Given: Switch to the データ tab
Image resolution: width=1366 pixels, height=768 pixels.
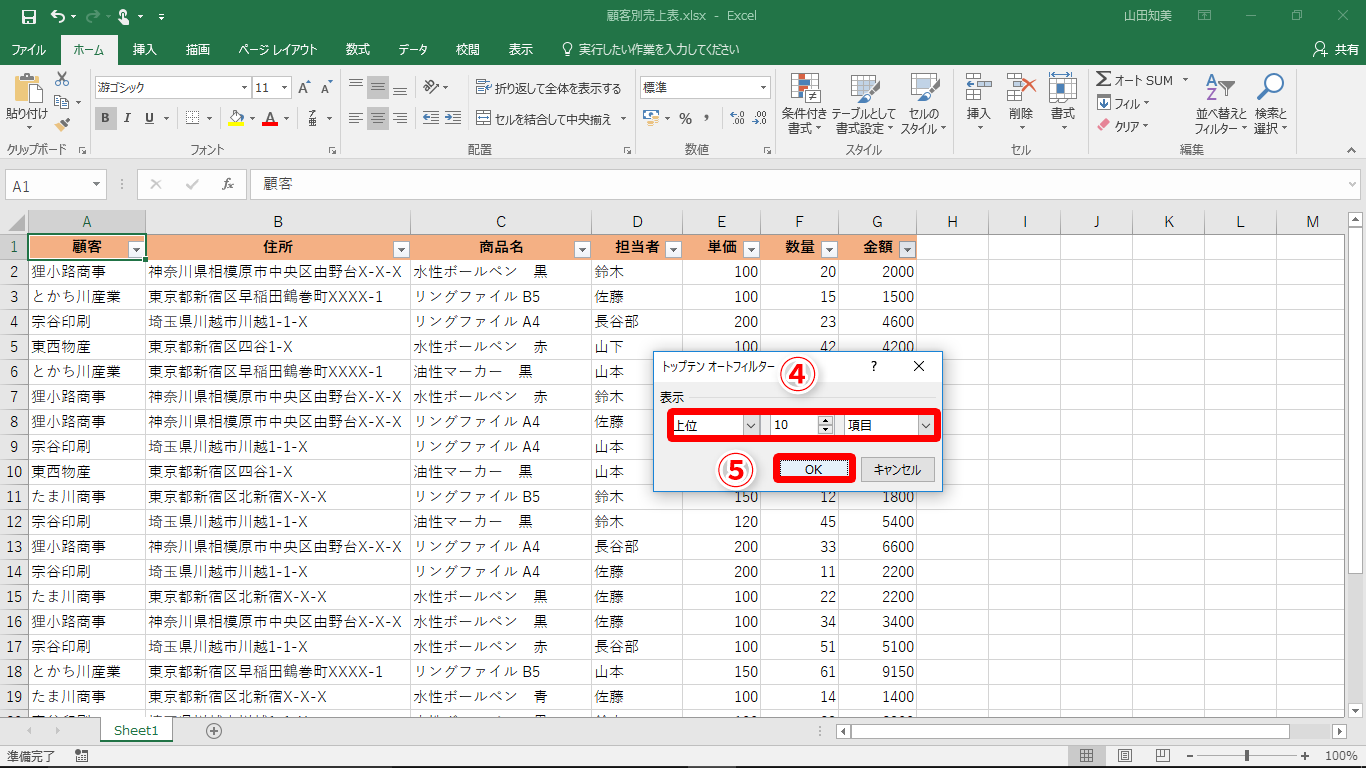Looking at the screenshot, I should (x=413, y=50).
